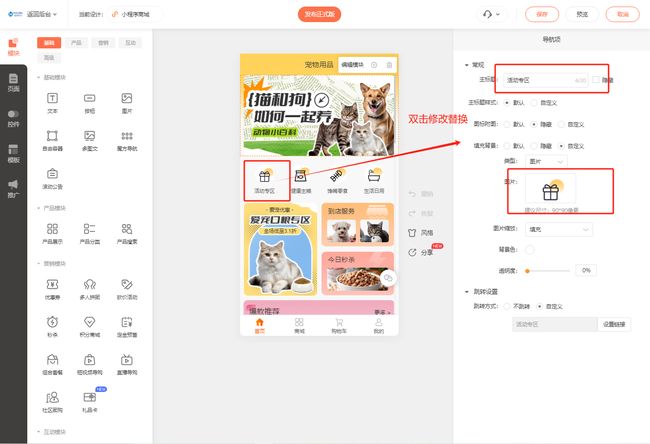Click the 分享 share icon
650x444 pixels.
[x=412, y=252]
